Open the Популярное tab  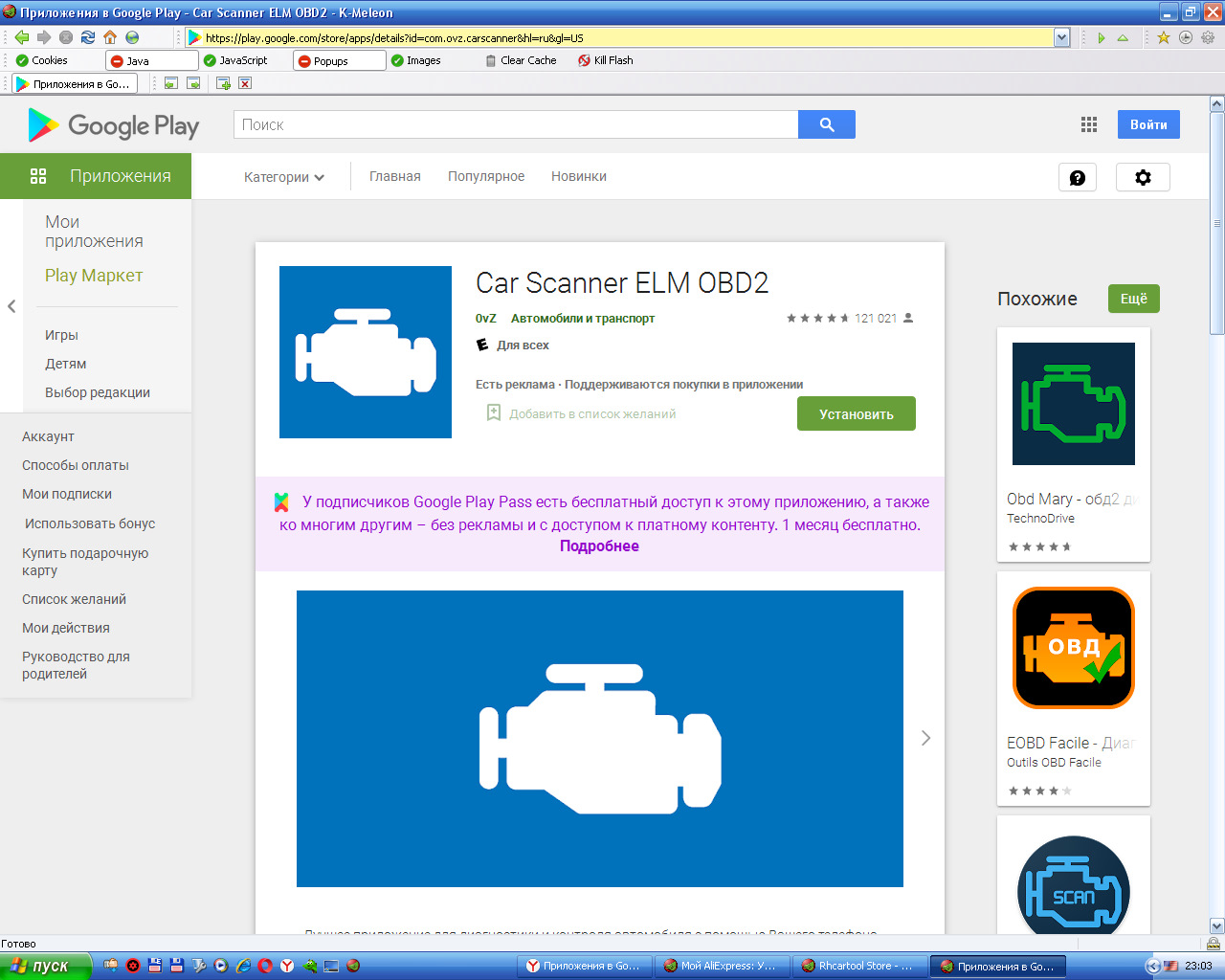pos(486,176)
